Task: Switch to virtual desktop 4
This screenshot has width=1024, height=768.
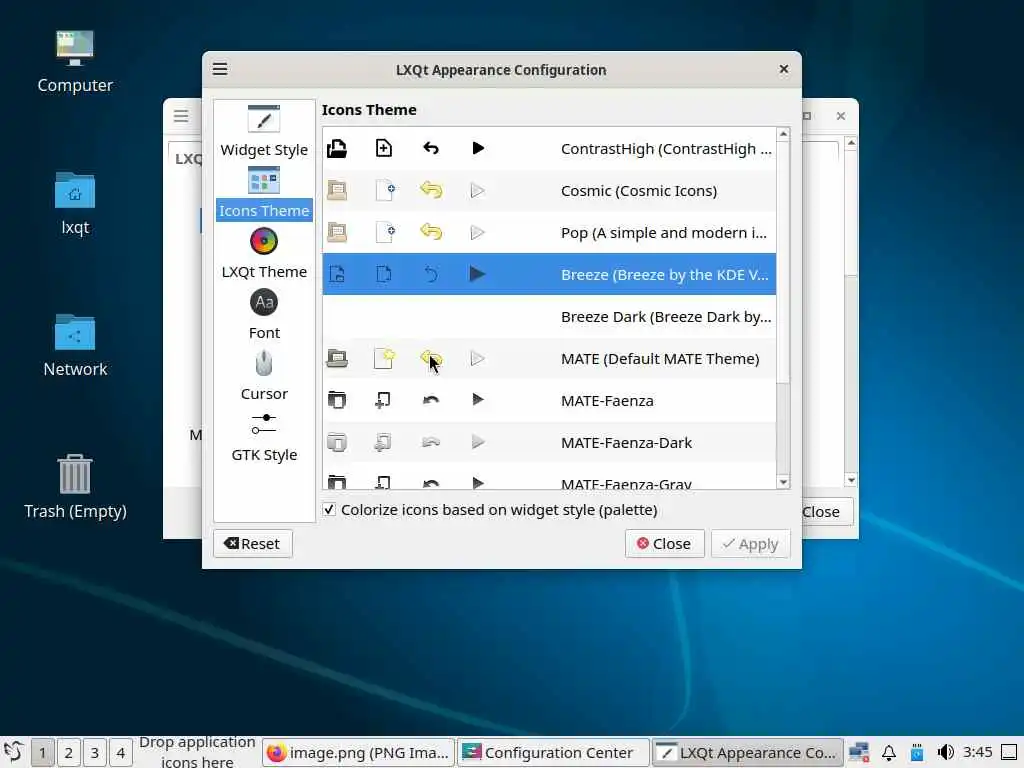Action: tap(121, 752)
